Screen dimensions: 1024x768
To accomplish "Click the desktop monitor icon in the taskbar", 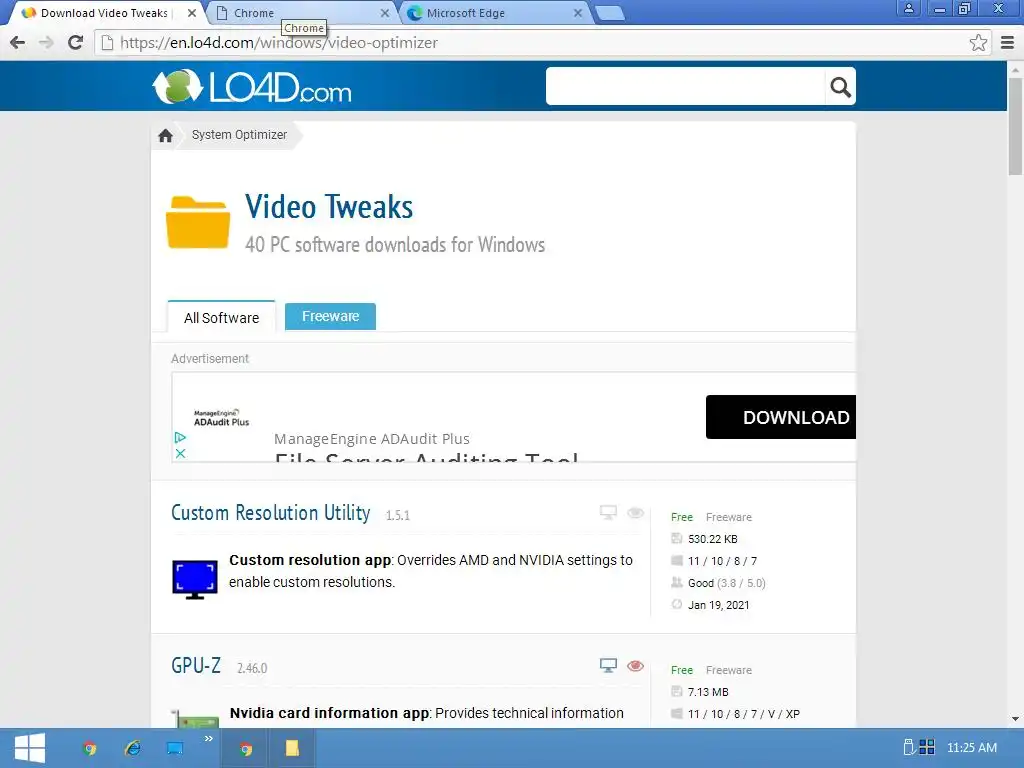I will click(x=175, y=748).
